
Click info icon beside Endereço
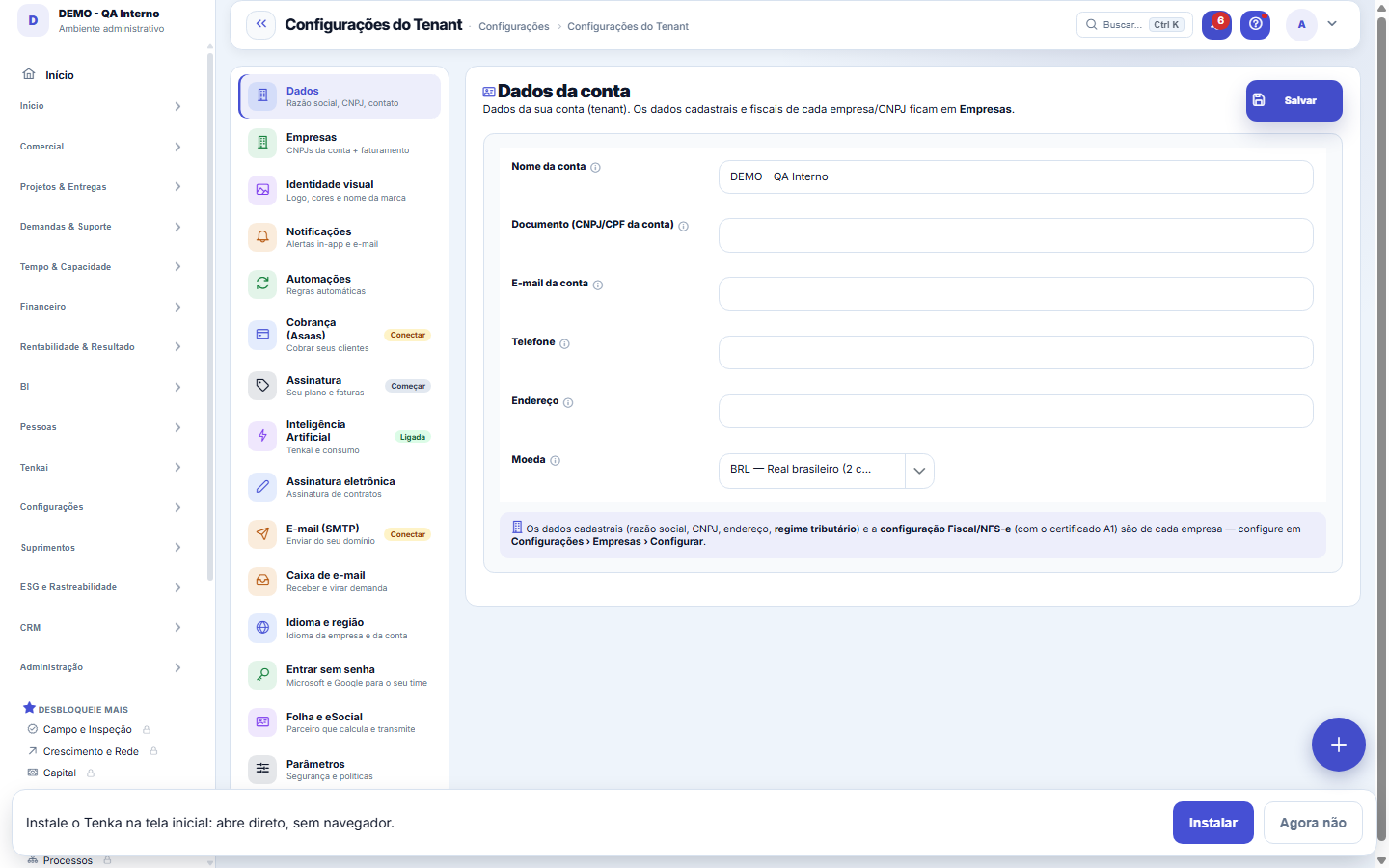568,403
